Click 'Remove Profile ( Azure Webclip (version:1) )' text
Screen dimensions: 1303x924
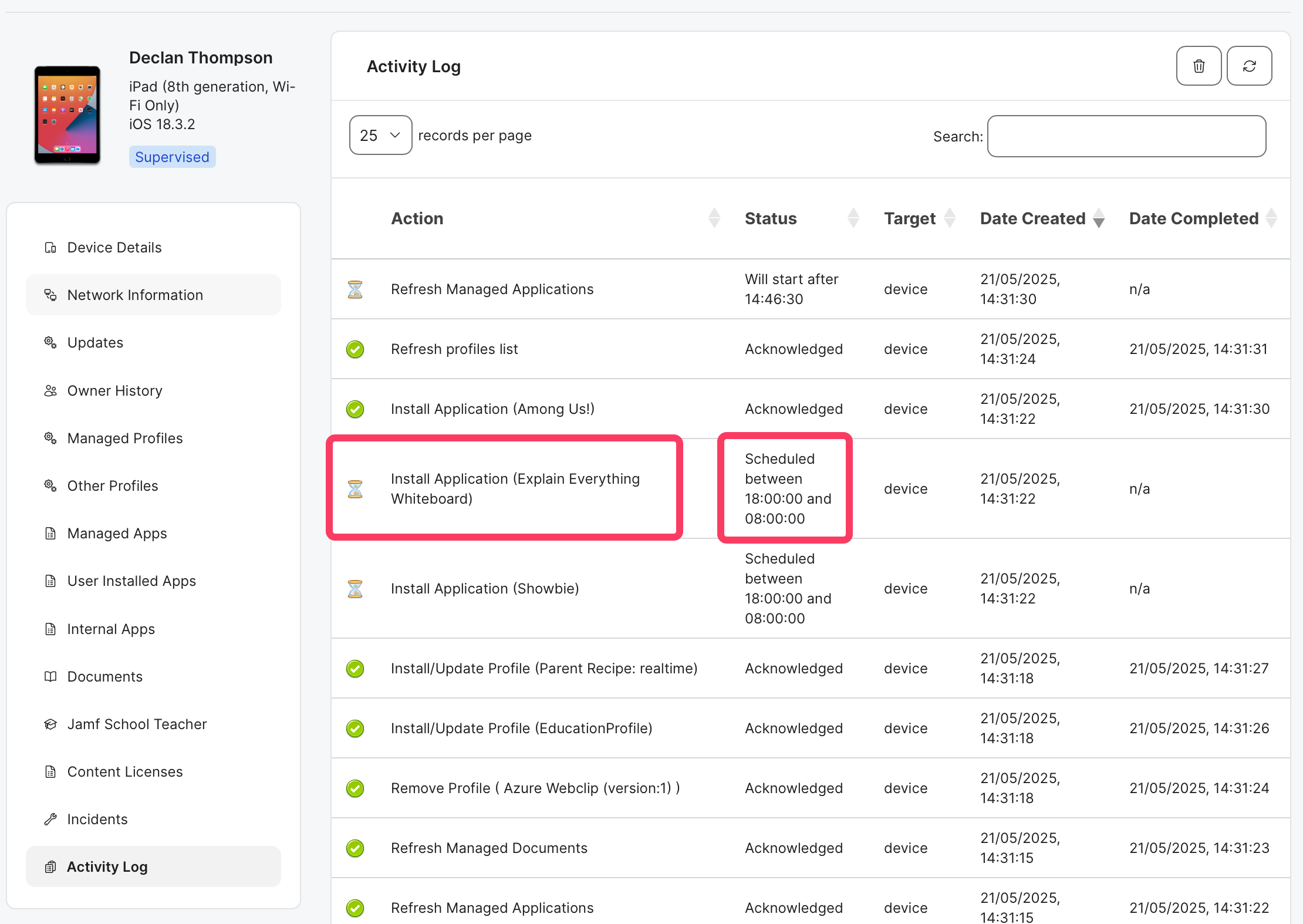coord(535,788)
